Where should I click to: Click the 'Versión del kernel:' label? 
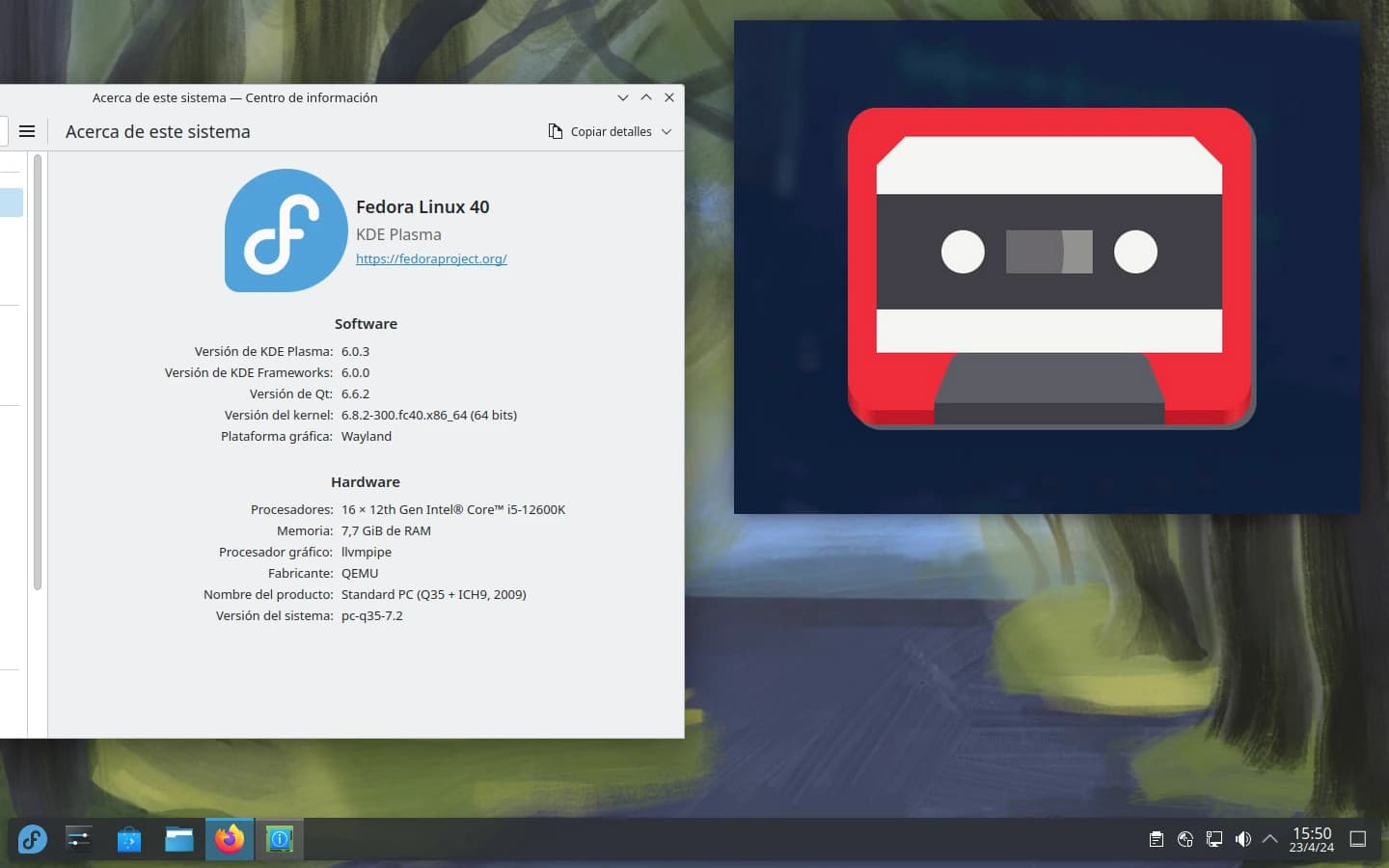tap(279, 415)
